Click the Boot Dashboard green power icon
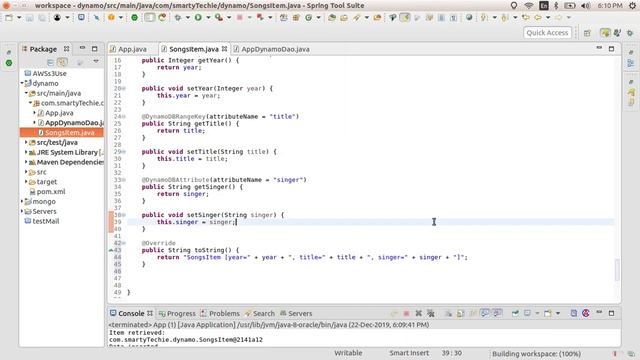The height and width of the screenshot is (360, 640). pos(134,18)
